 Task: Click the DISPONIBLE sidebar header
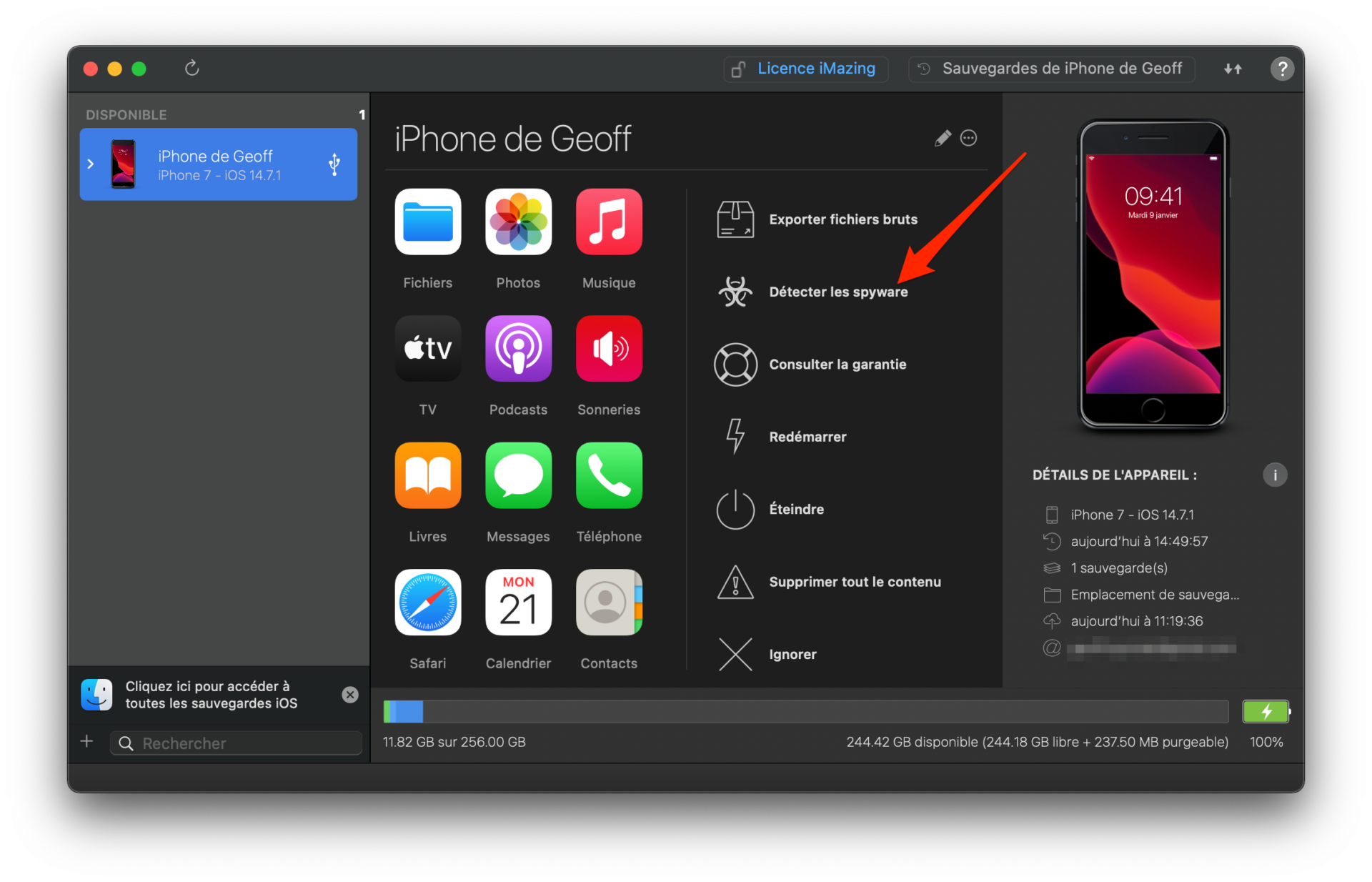coord(126,115)
